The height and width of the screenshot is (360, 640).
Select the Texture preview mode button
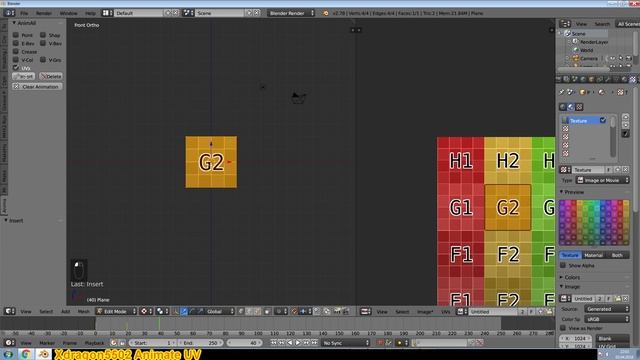570,255
